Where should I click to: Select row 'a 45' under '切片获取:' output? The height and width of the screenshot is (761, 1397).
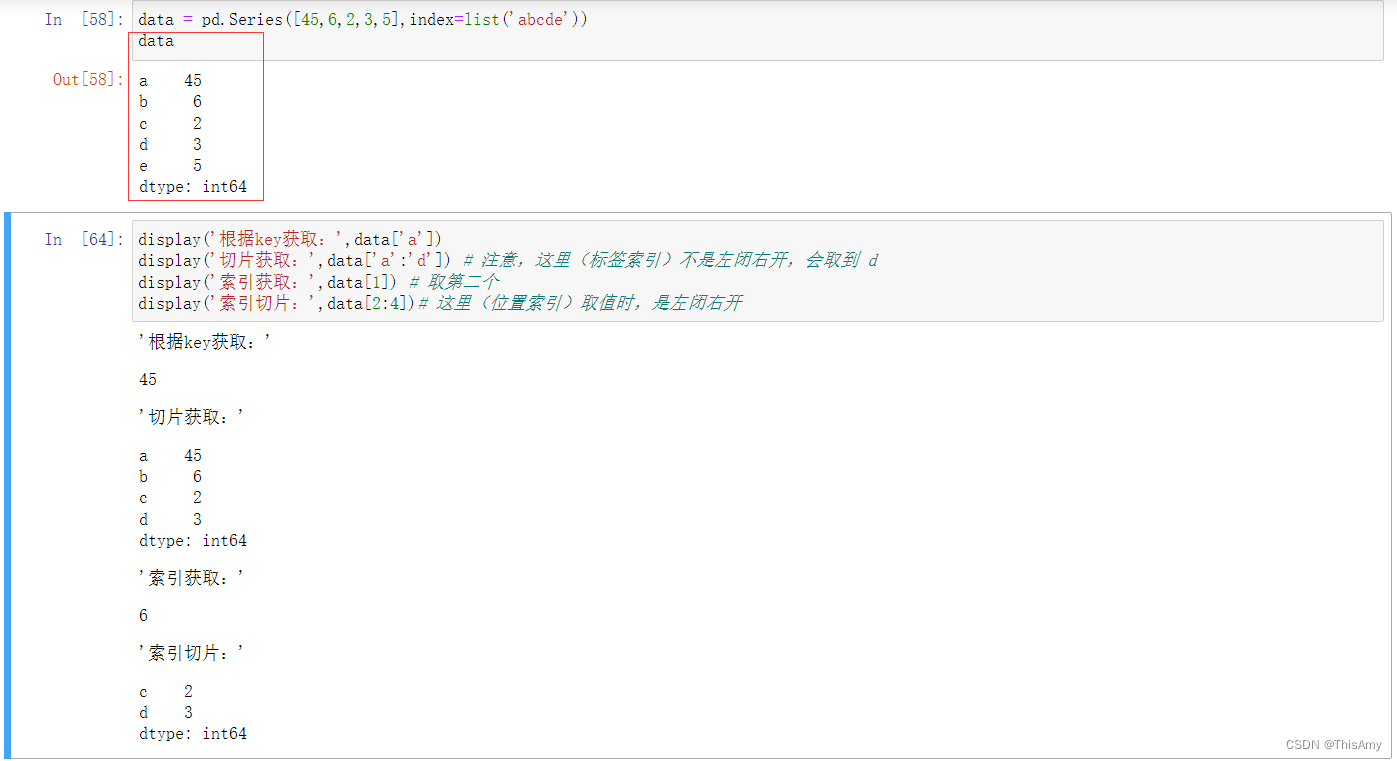[x=170, y=455]
